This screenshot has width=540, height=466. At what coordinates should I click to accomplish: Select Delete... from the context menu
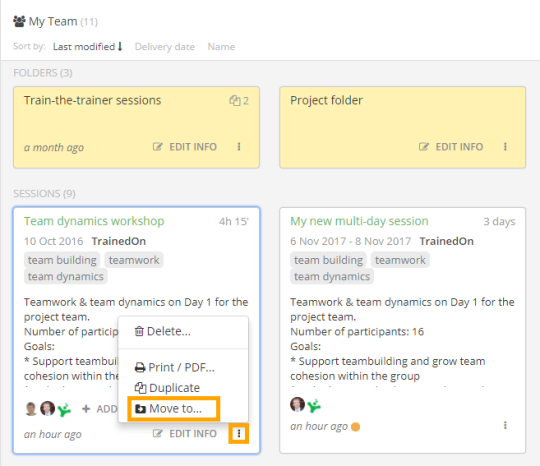coord(162,331)
